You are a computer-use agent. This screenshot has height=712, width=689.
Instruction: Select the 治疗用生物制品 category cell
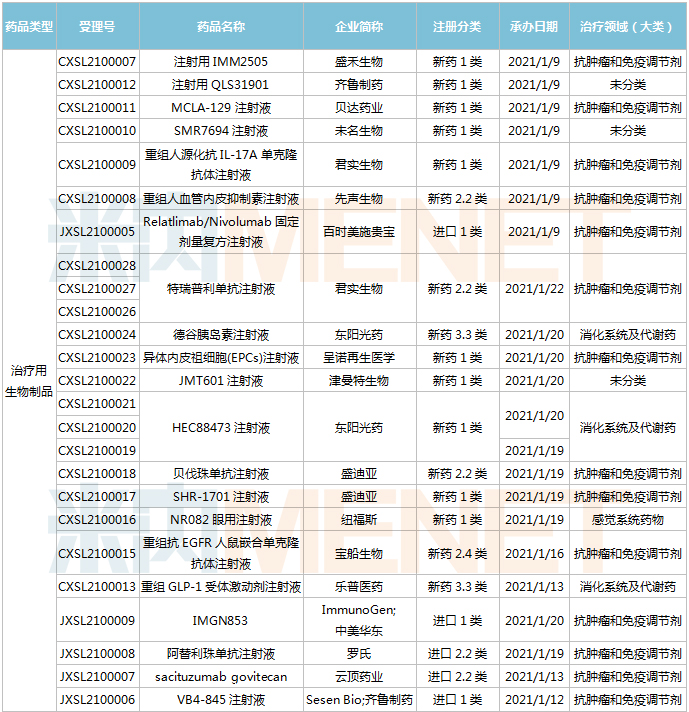29,381
